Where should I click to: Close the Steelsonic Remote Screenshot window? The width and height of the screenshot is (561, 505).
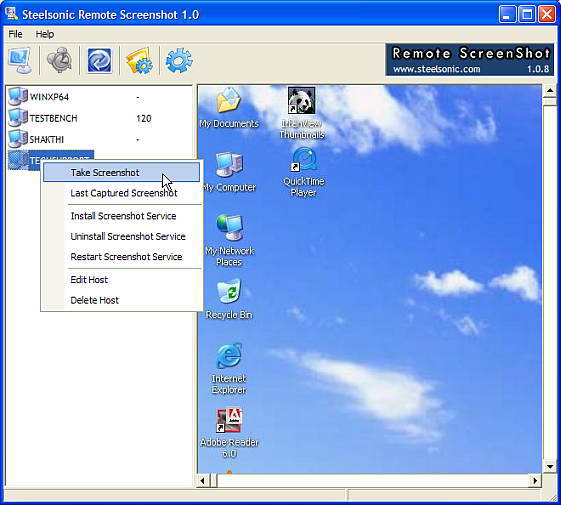pyautogui.click(x=547, y=14)
